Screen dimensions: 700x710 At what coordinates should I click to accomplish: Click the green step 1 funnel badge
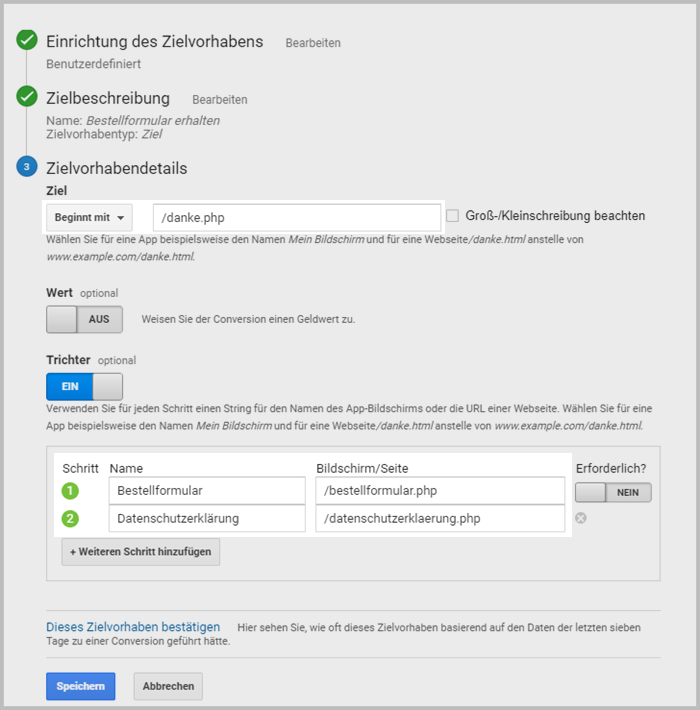(70, 491)
